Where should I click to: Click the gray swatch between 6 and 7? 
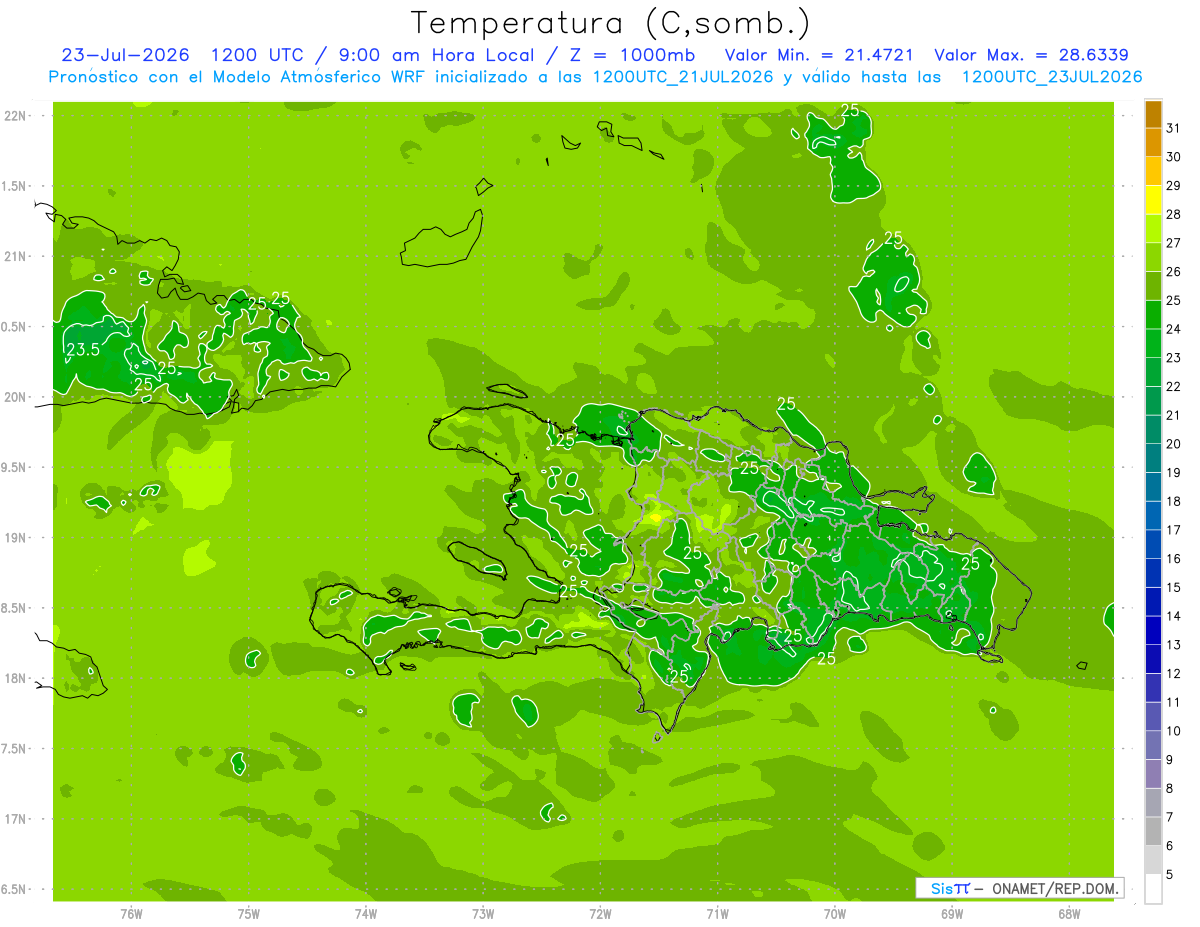tap(1153, 832)
